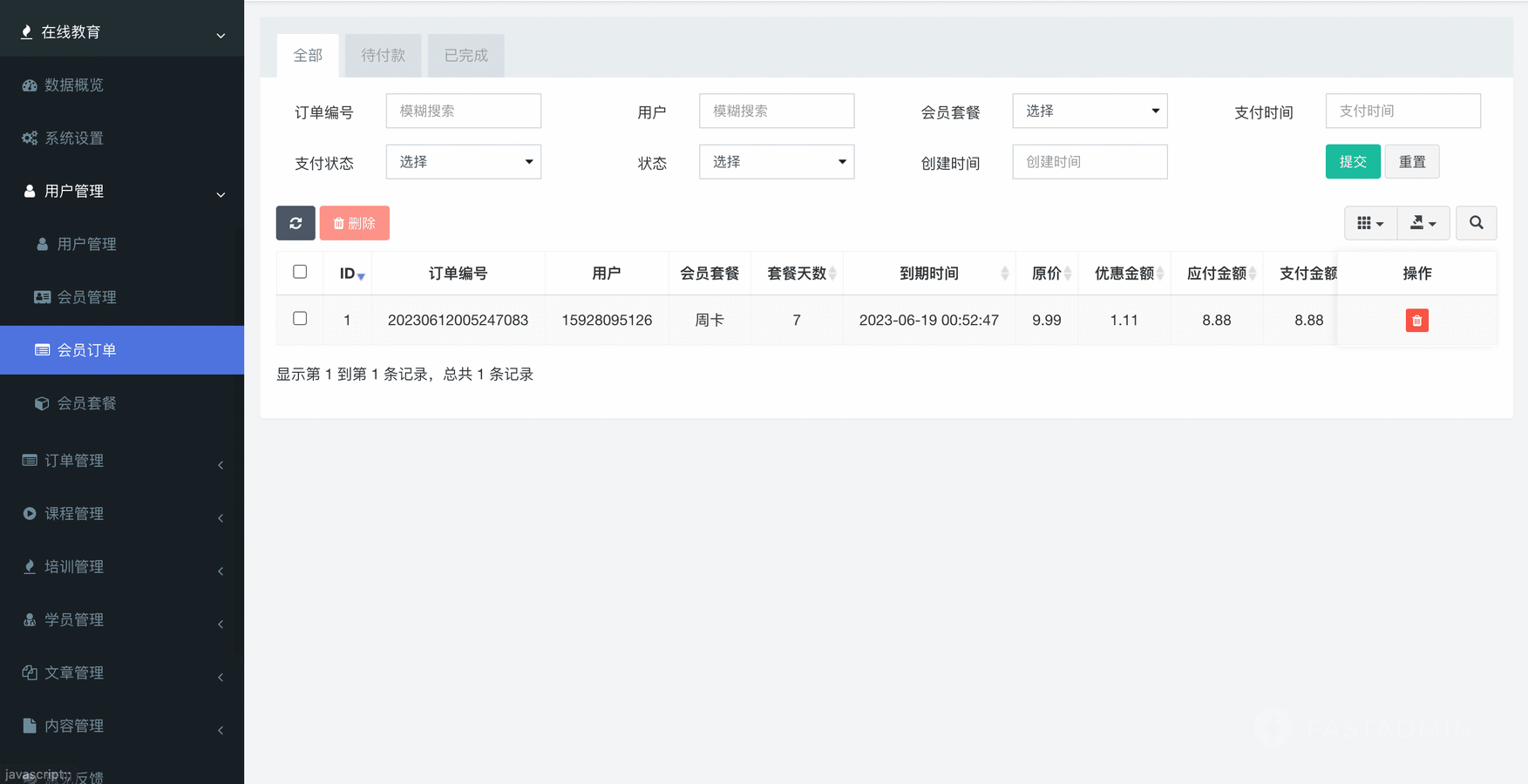Toggle the select-all checkbox in table header
The height and width of the screenshot is (784, 1528).
[x=300, y=272]
